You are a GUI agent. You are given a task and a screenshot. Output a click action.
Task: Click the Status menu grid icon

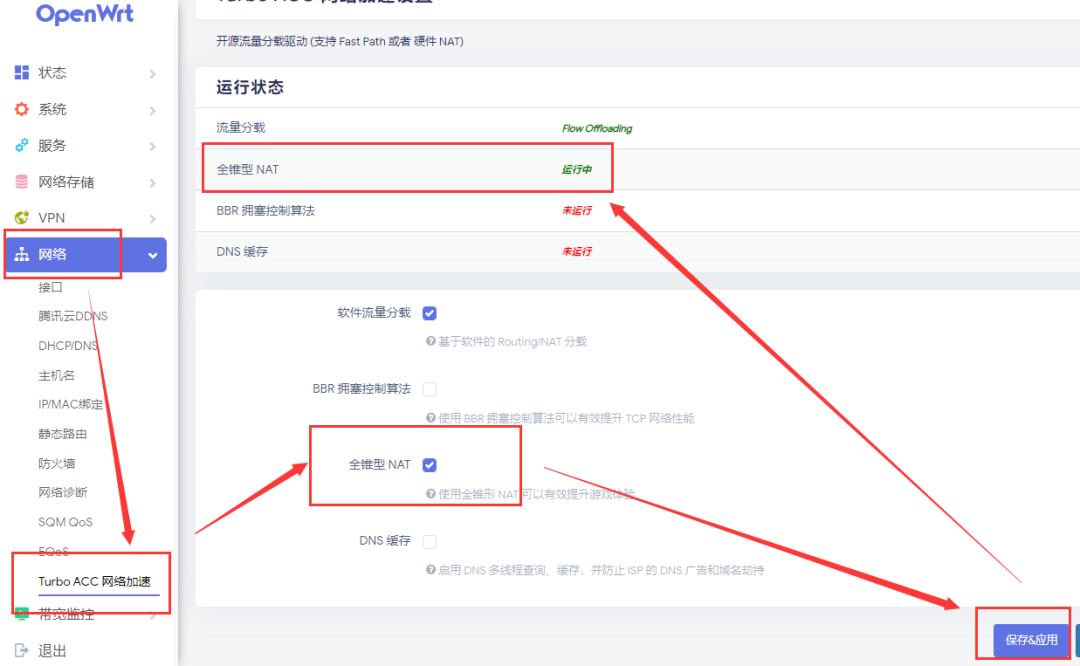(22, 72)
